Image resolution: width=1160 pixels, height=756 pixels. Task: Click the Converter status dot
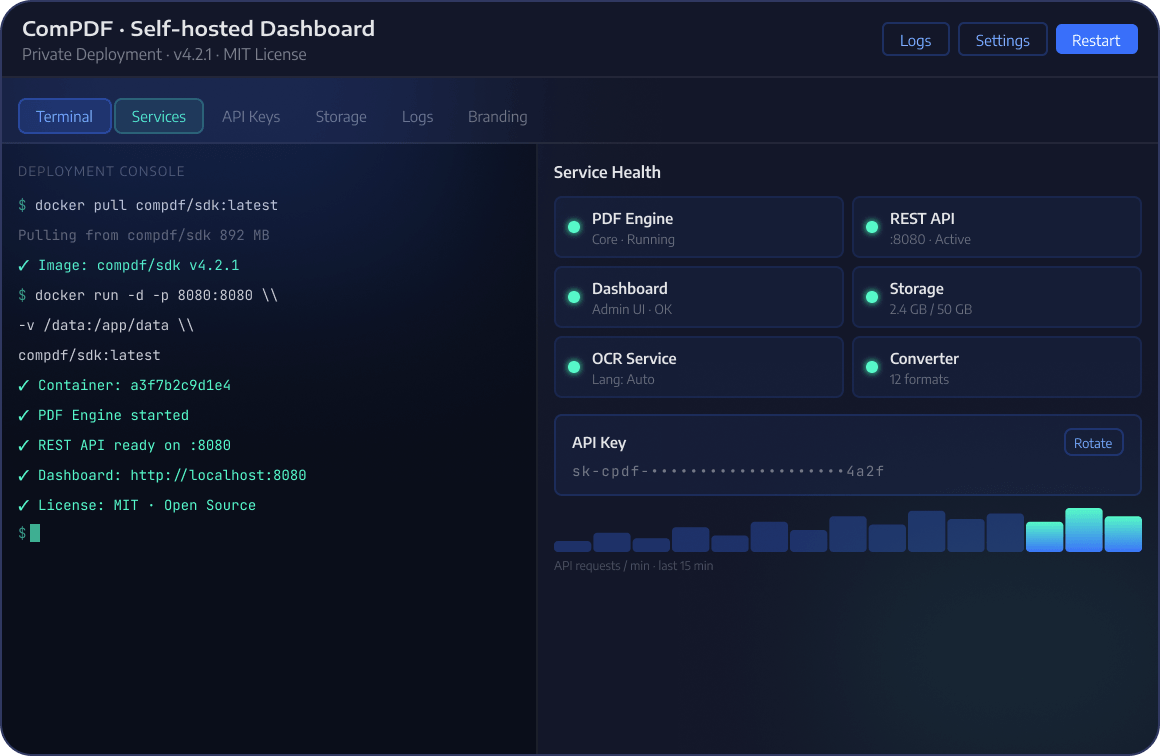point(871,367)
